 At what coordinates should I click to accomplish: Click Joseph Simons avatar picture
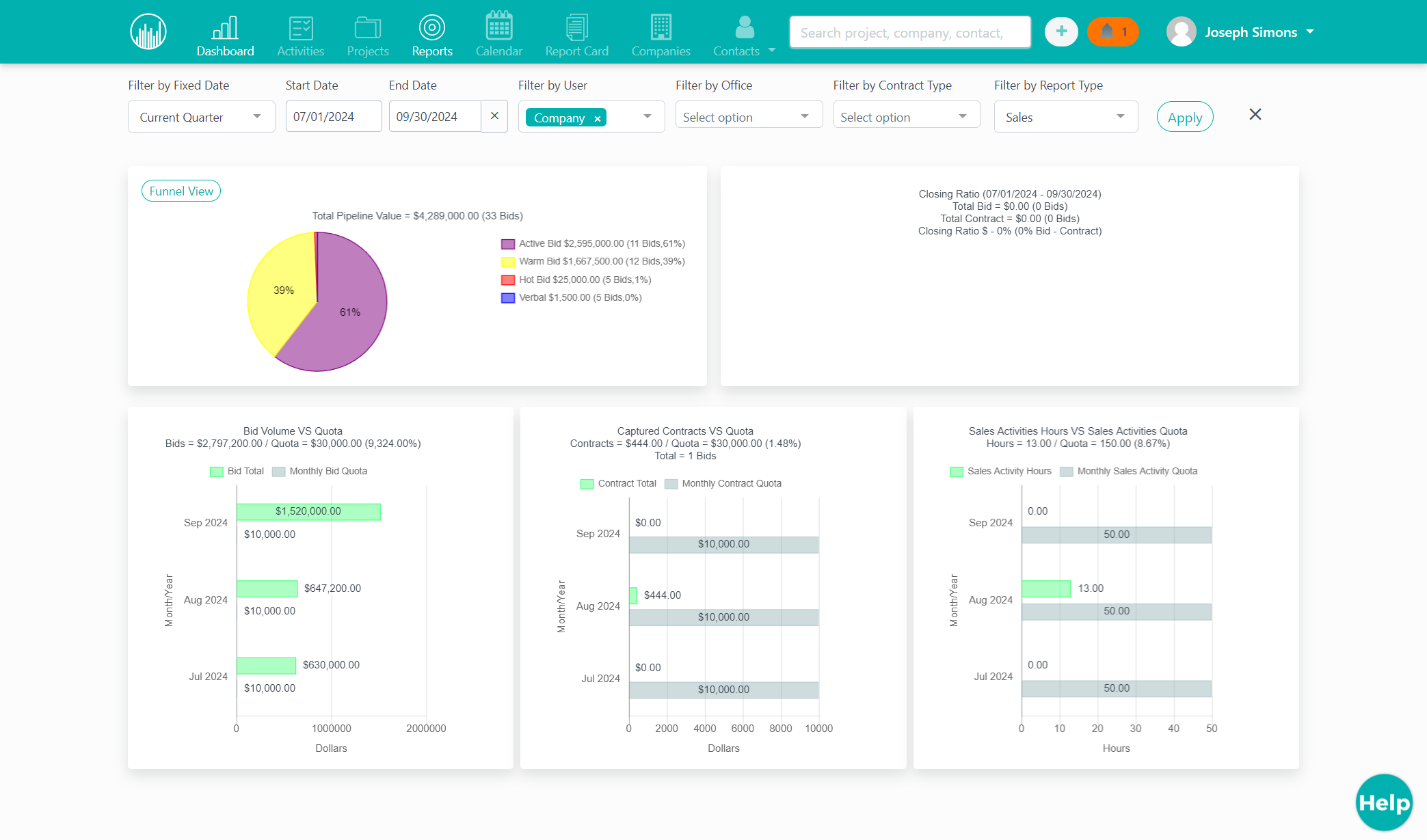[x=1182, y=31]
